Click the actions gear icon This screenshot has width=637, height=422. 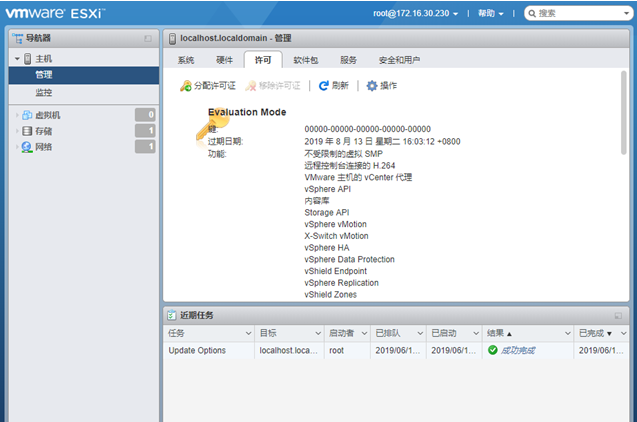pyautogui.click(x=372, y=86)
